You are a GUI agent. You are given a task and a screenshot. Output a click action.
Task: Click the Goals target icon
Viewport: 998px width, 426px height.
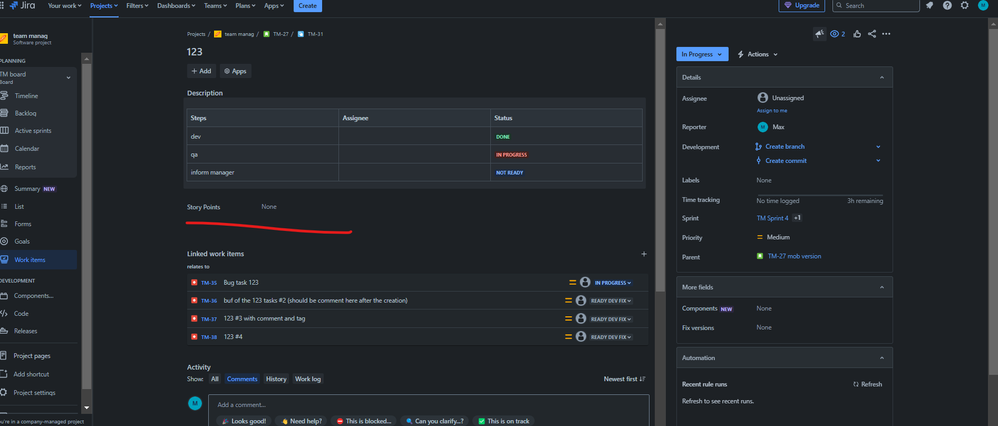[5, 241]
